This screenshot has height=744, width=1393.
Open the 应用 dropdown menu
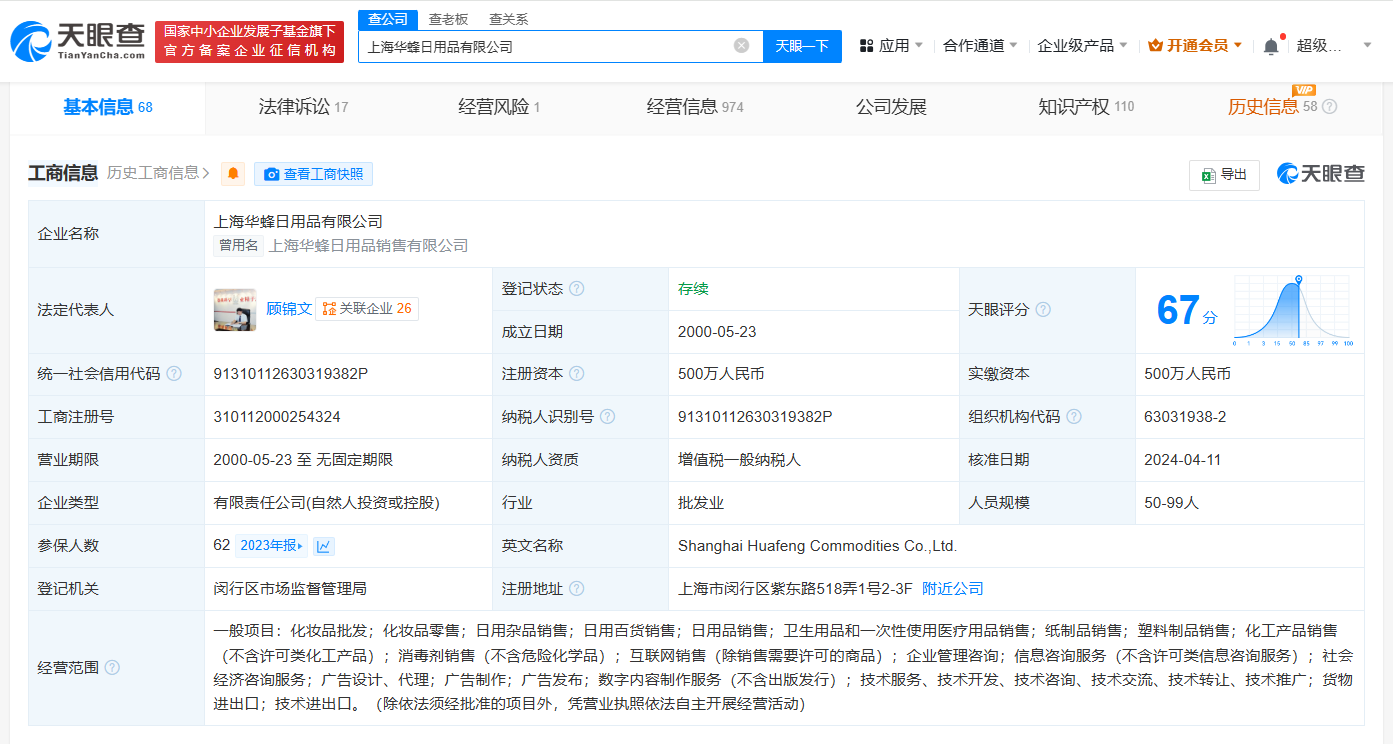891,46
